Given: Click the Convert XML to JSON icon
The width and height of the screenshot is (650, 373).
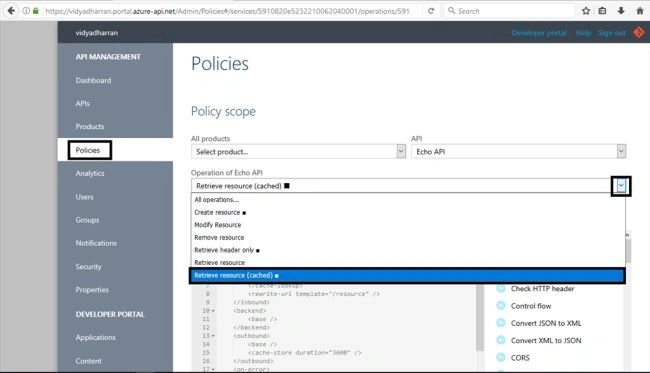Looking at the screenshot, I should point(501,340).
